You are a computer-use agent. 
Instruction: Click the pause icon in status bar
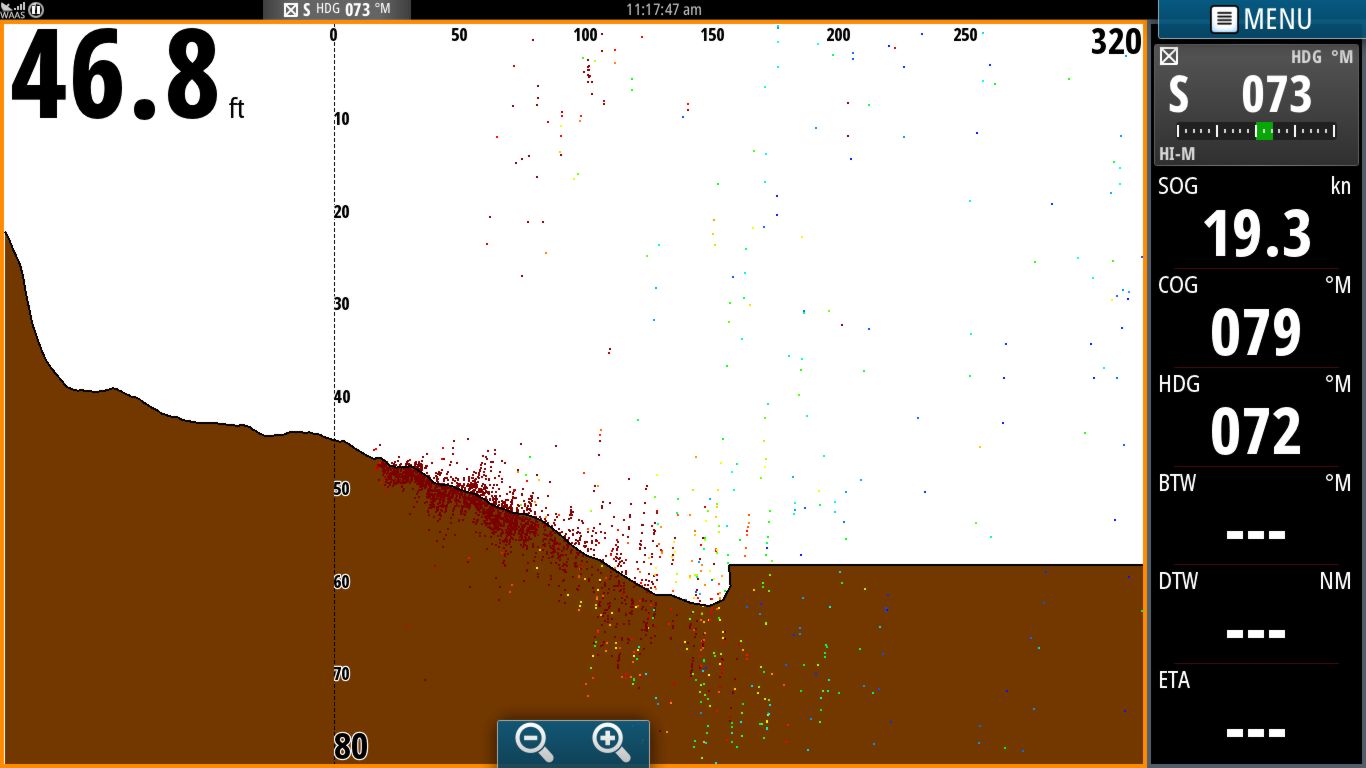coord(37,9)
